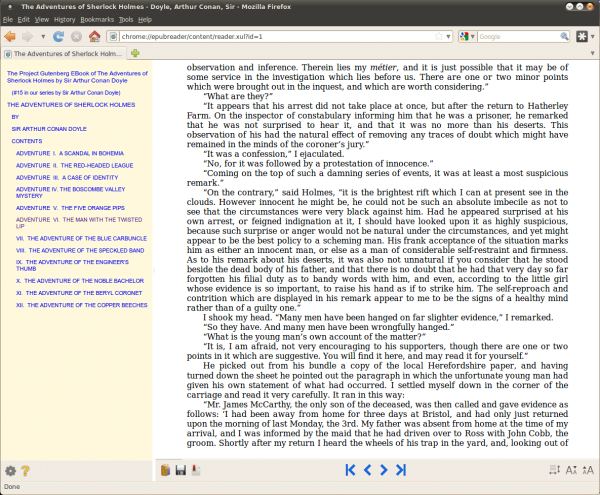The image size is (600, 495).
Task: Open Adventure II. The Red-Headed League
Action: coord(75,166)
